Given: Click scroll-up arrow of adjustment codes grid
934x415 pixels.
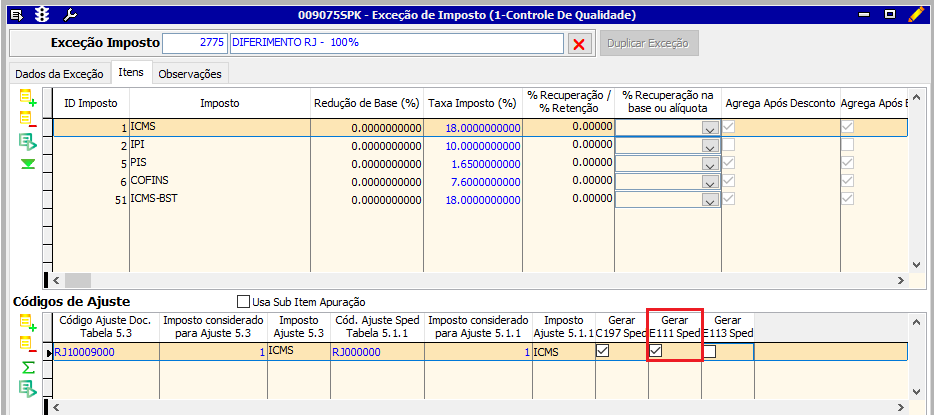Looking at the screenshot, I should click(916, 322).
